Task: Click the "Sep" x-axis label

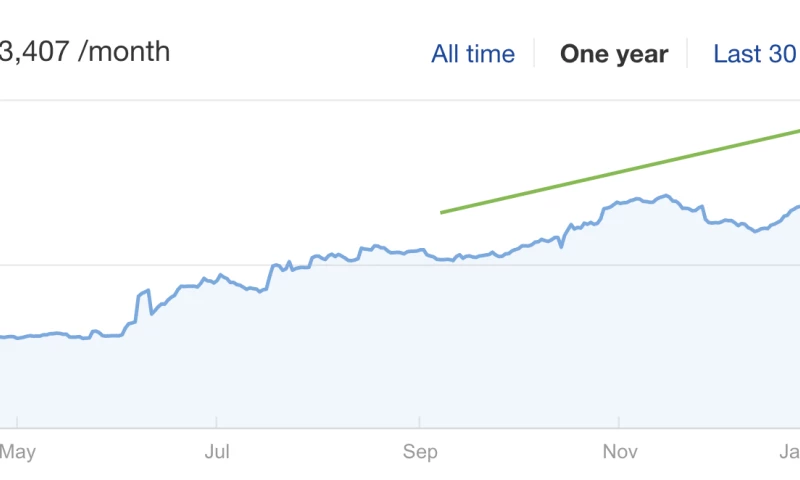Action: pyautogui.click(x=421, y=453)
